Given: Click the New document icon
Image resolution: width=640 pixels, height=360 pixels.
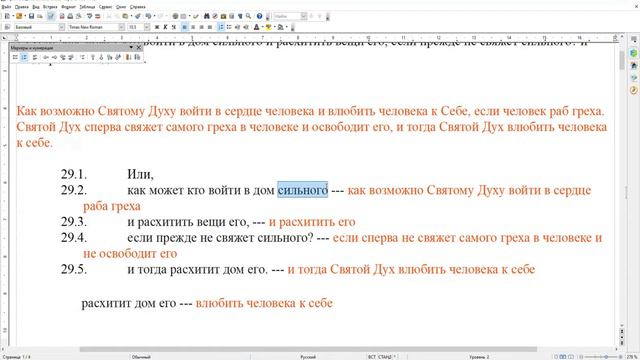Looking at the screenshot, I should 7,16.
